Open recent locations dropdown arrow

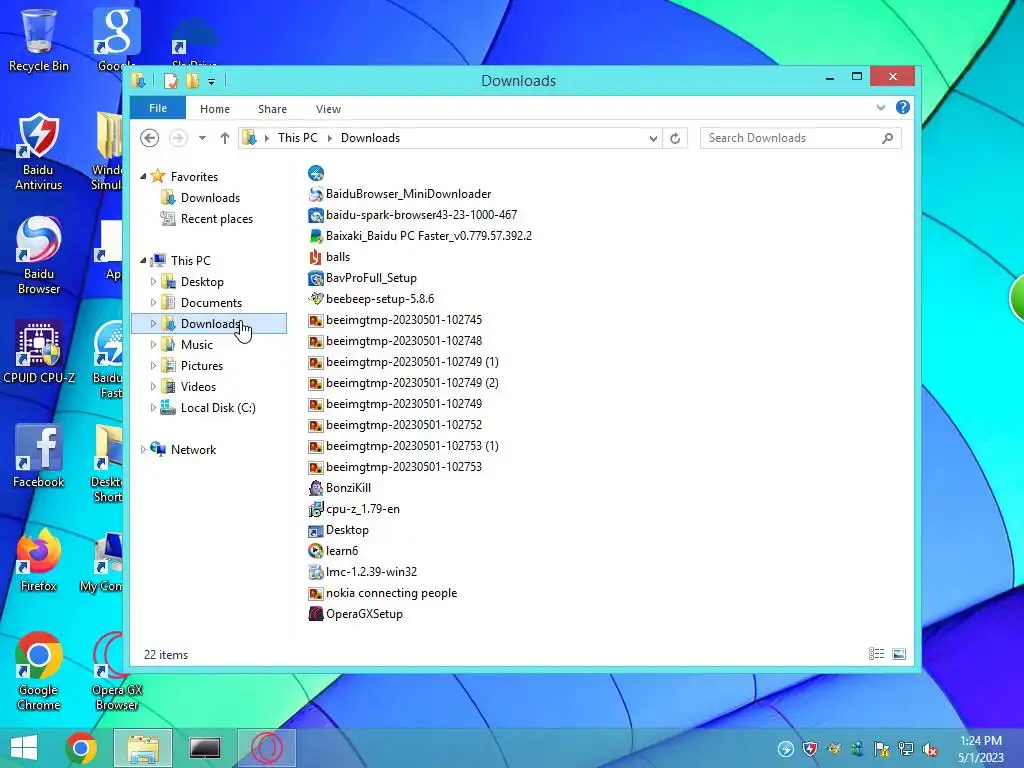coord(202,138)
